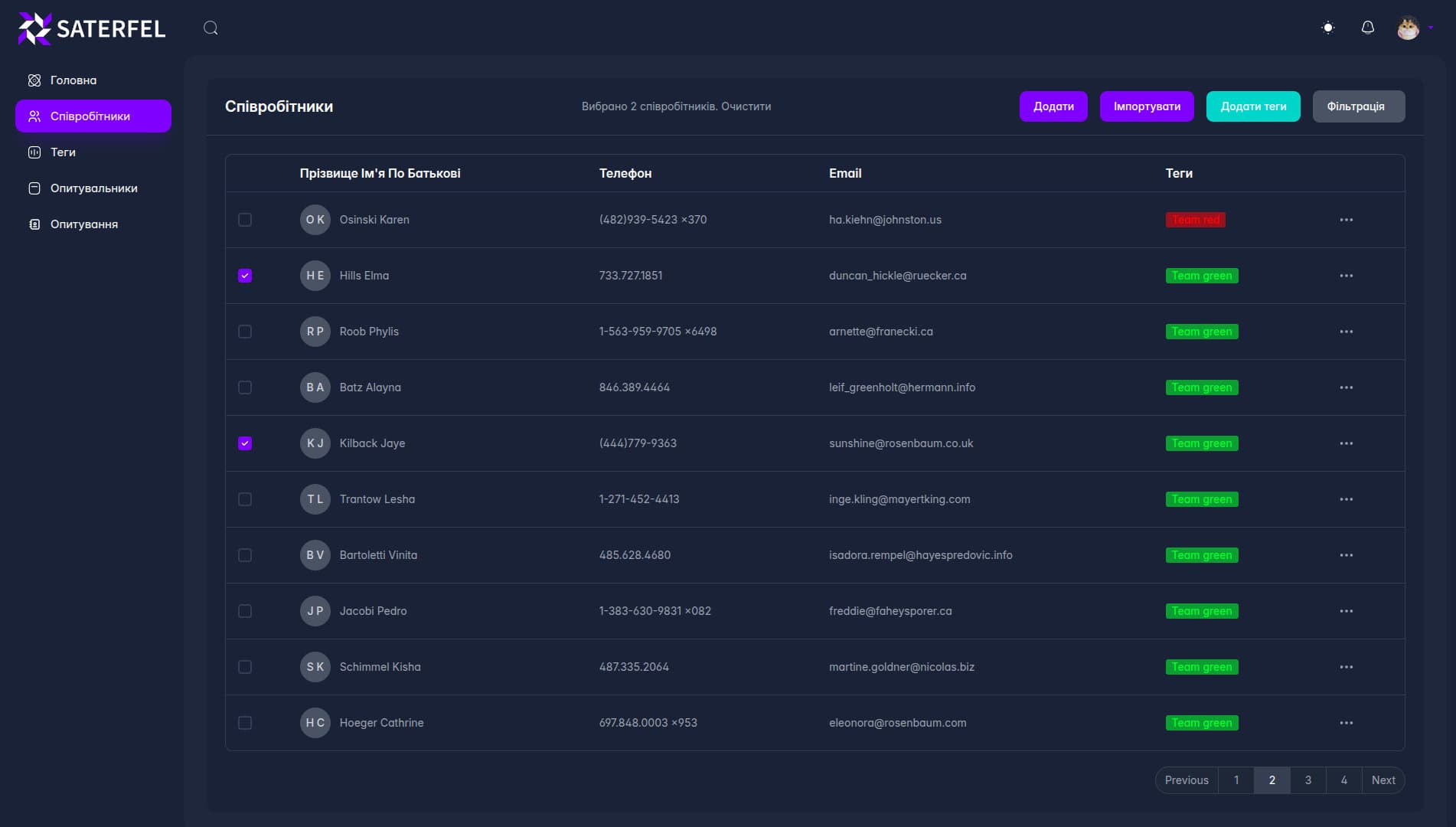Viewport: 1456px width, 827px height.
Task: Open the Головна sidebar item
Action: (73, 80)
